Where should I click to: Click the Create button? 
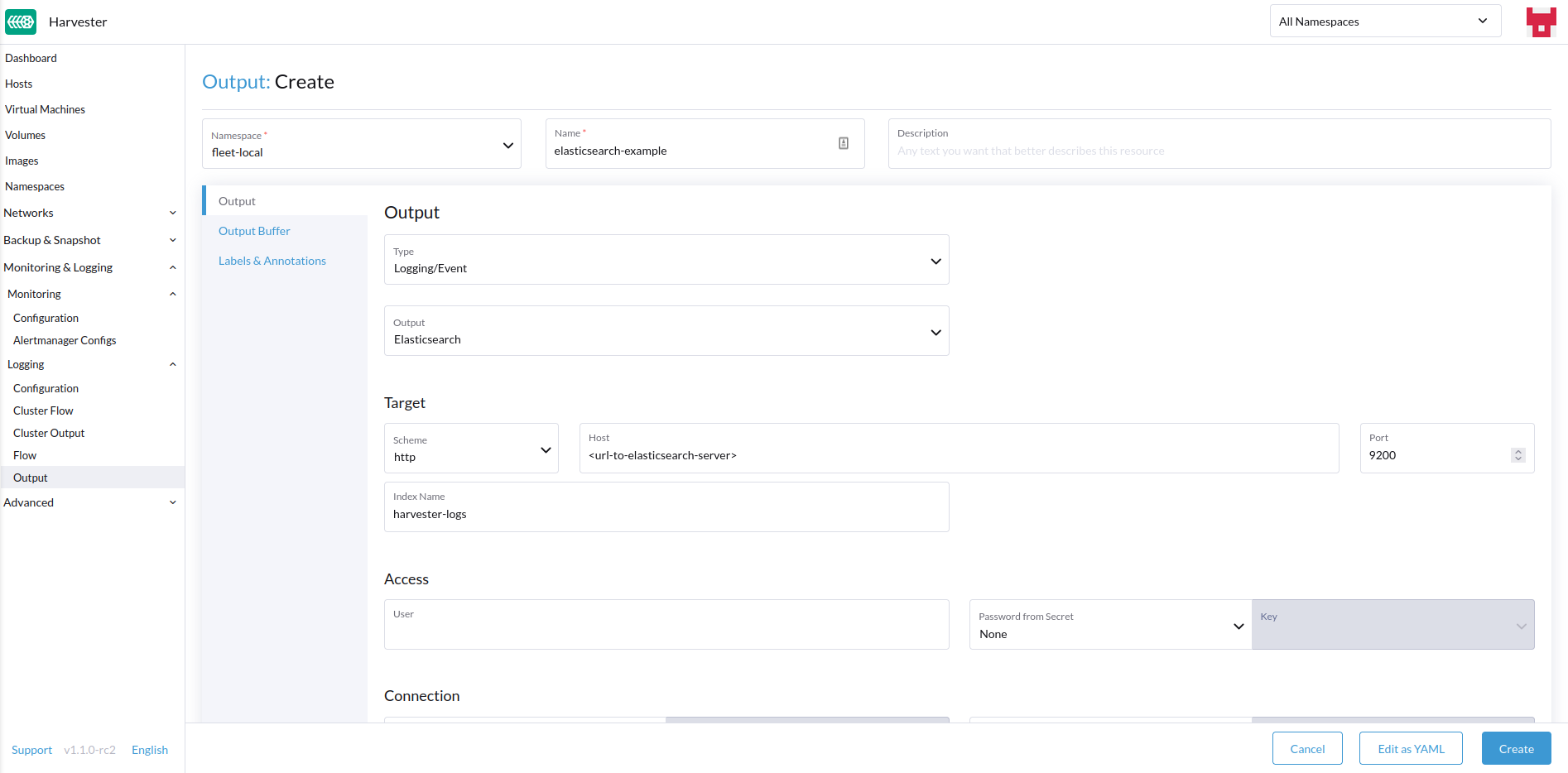[1516, 749]
